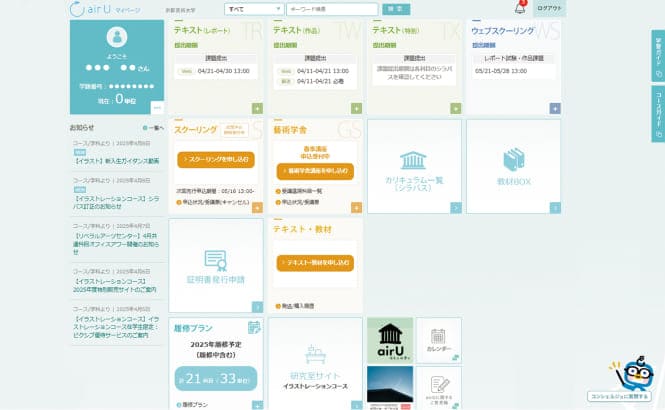Open the すべて search category dropdown
This screenshot has height=410, width=665.
tap(254, 9)
